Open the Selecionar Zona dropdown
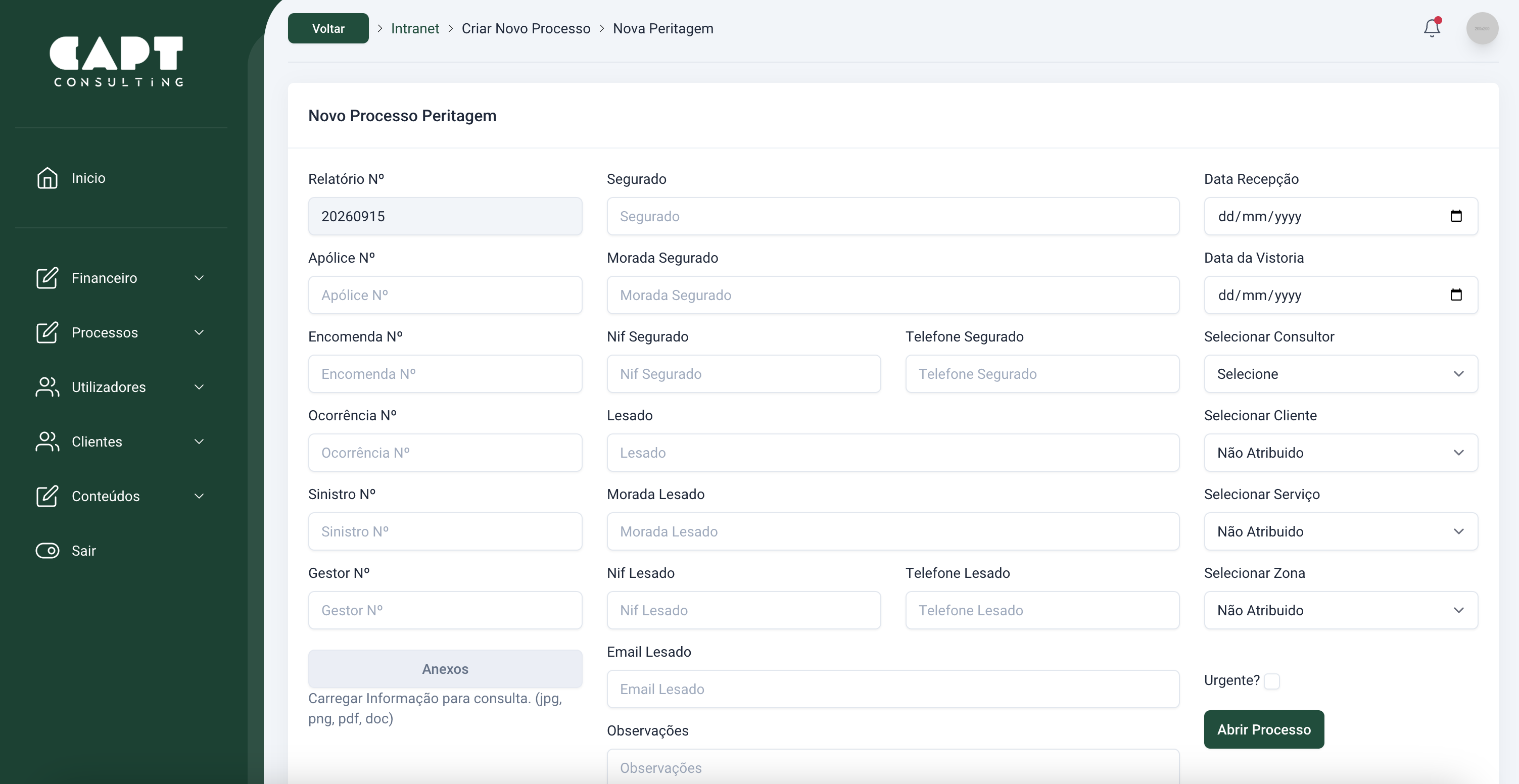 coord(1340,610)
